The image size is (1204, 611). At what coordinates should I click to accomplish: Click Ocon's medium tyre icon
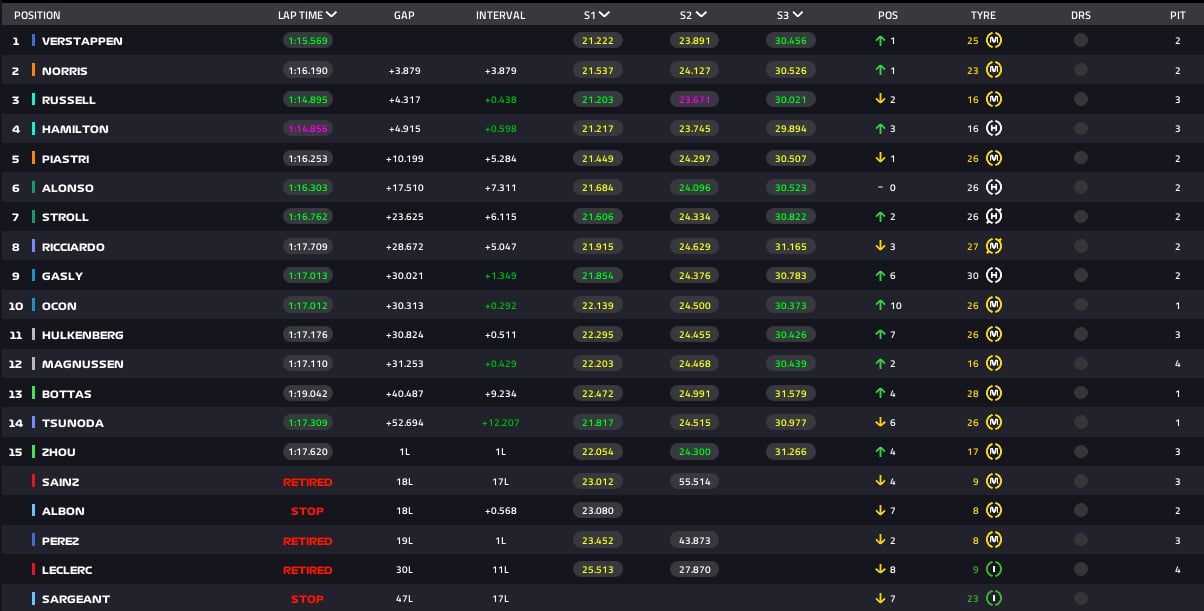[994, 305]
